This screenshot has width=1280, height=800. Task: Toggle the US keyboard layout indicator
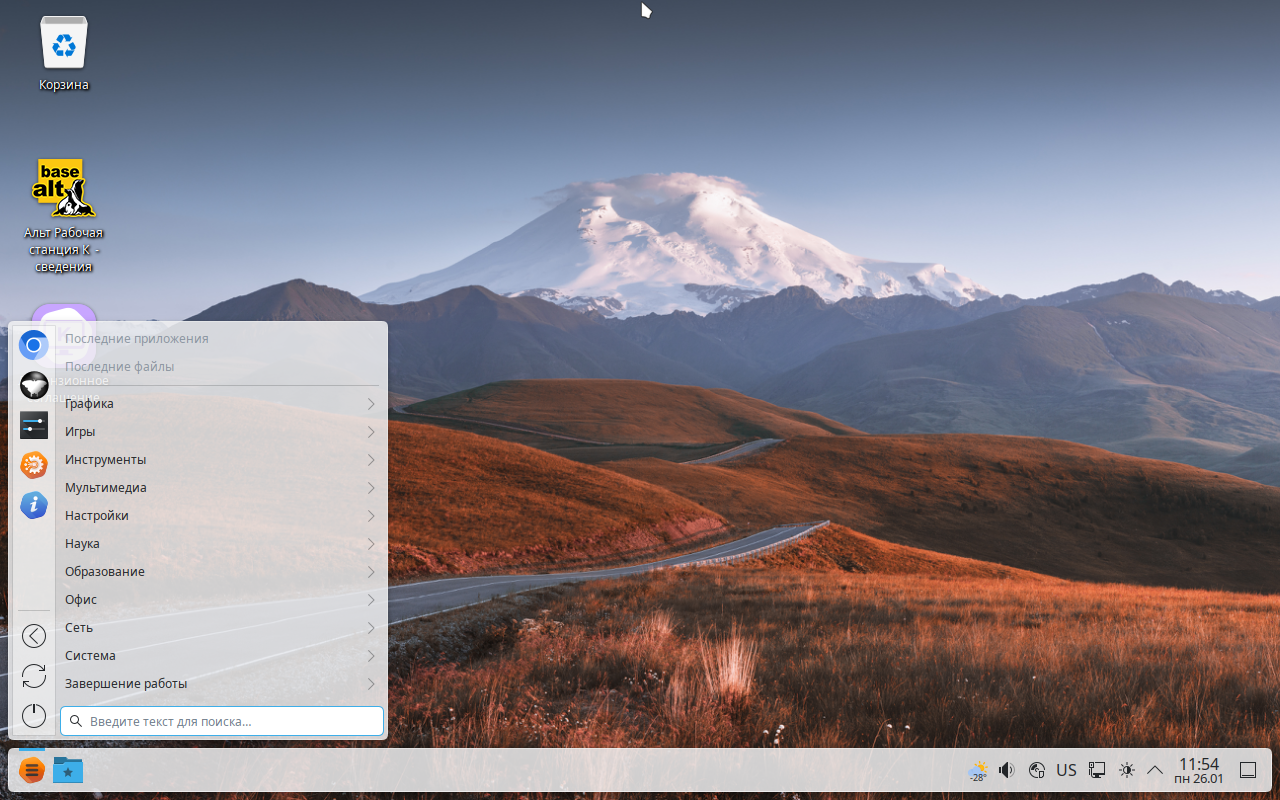(x=1066, y=770)
